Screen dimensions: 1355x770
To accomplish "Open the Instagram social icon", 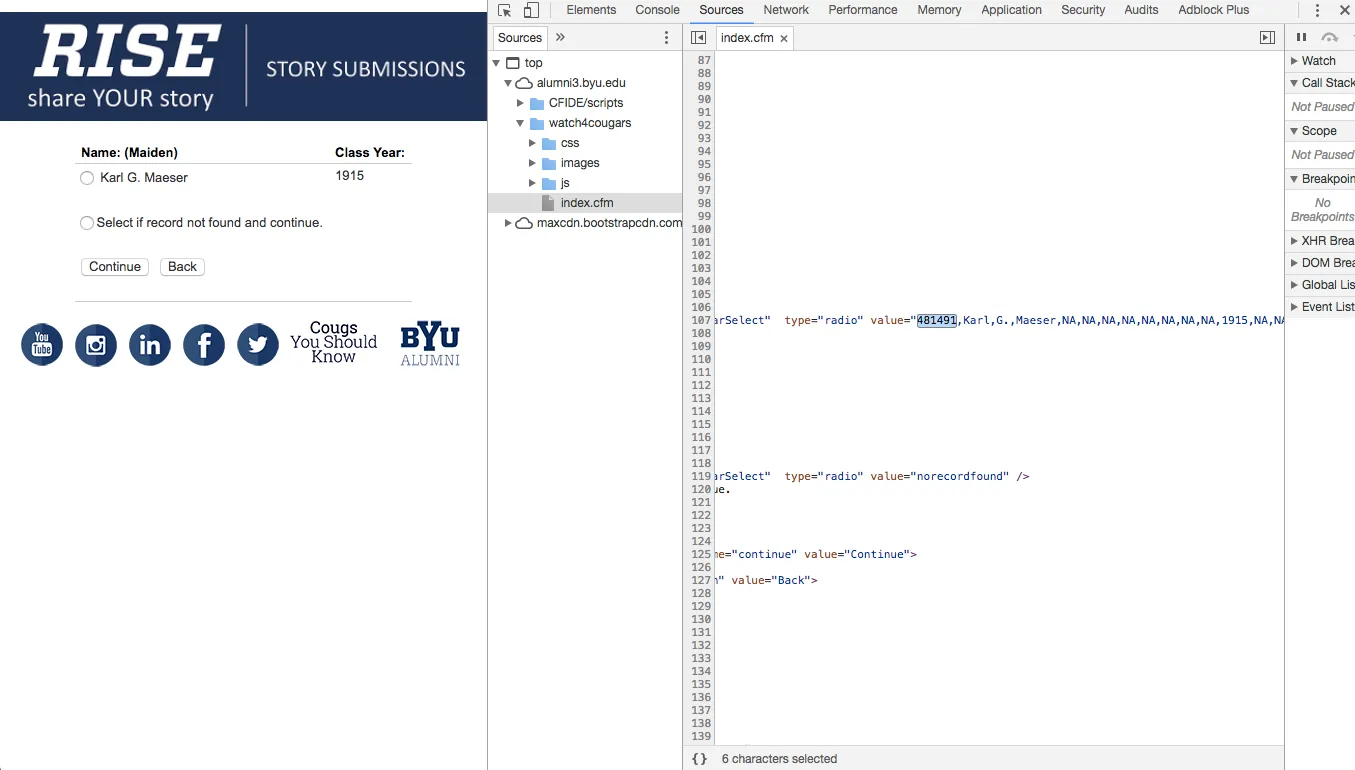I will (x=96, y=345).
